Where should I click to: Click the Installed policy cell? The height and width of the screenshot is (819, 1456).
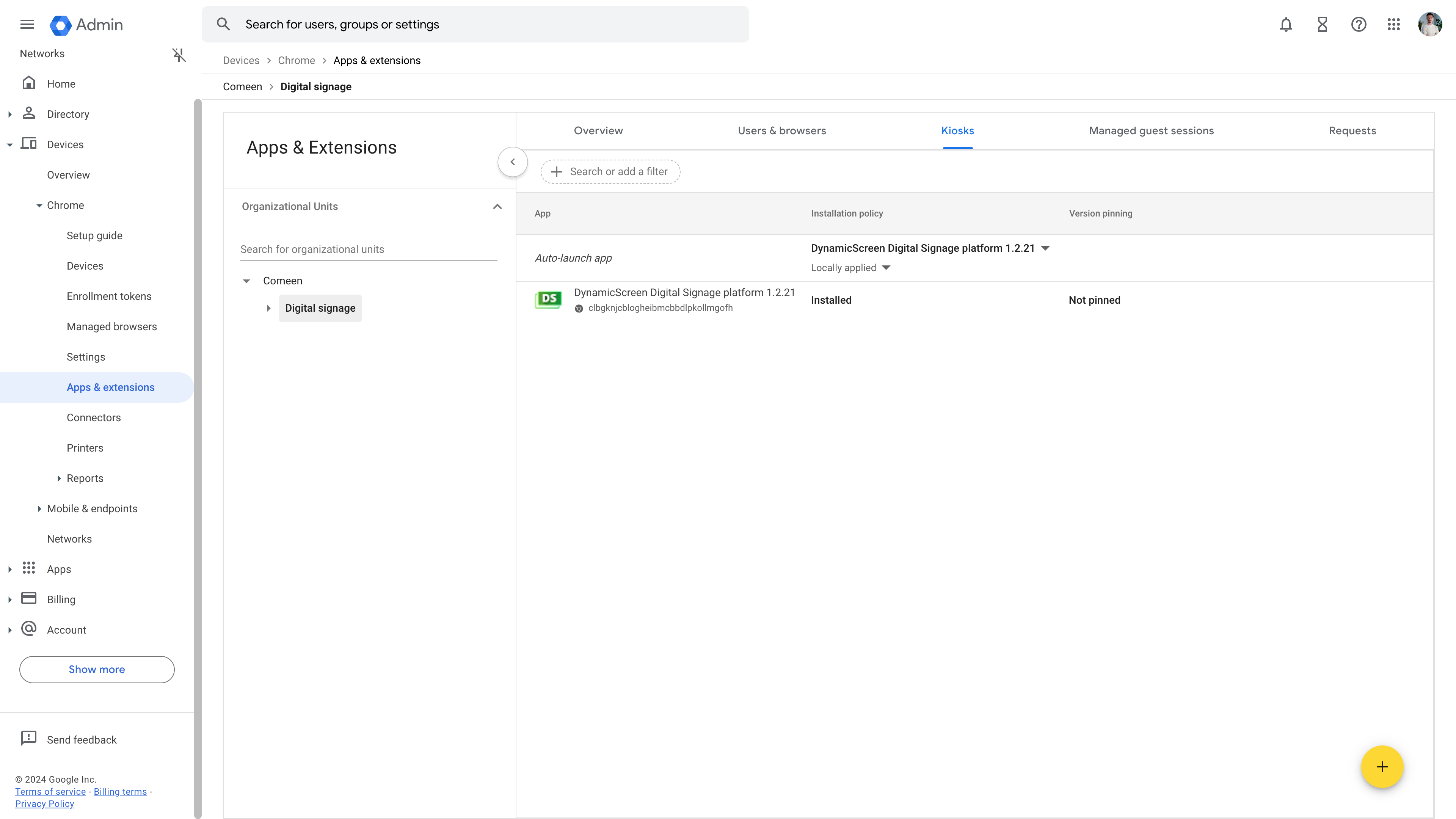click(x=831, y=300)
